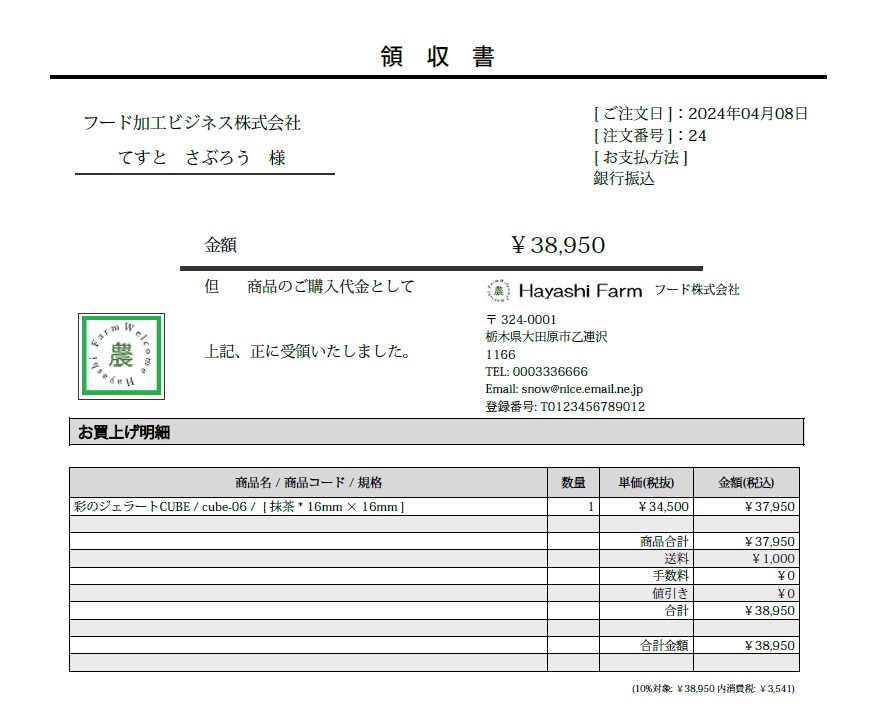Select the customer name てすと さぶろう 様
This screenshot has height=728, width=874.
tap(202, 158)
